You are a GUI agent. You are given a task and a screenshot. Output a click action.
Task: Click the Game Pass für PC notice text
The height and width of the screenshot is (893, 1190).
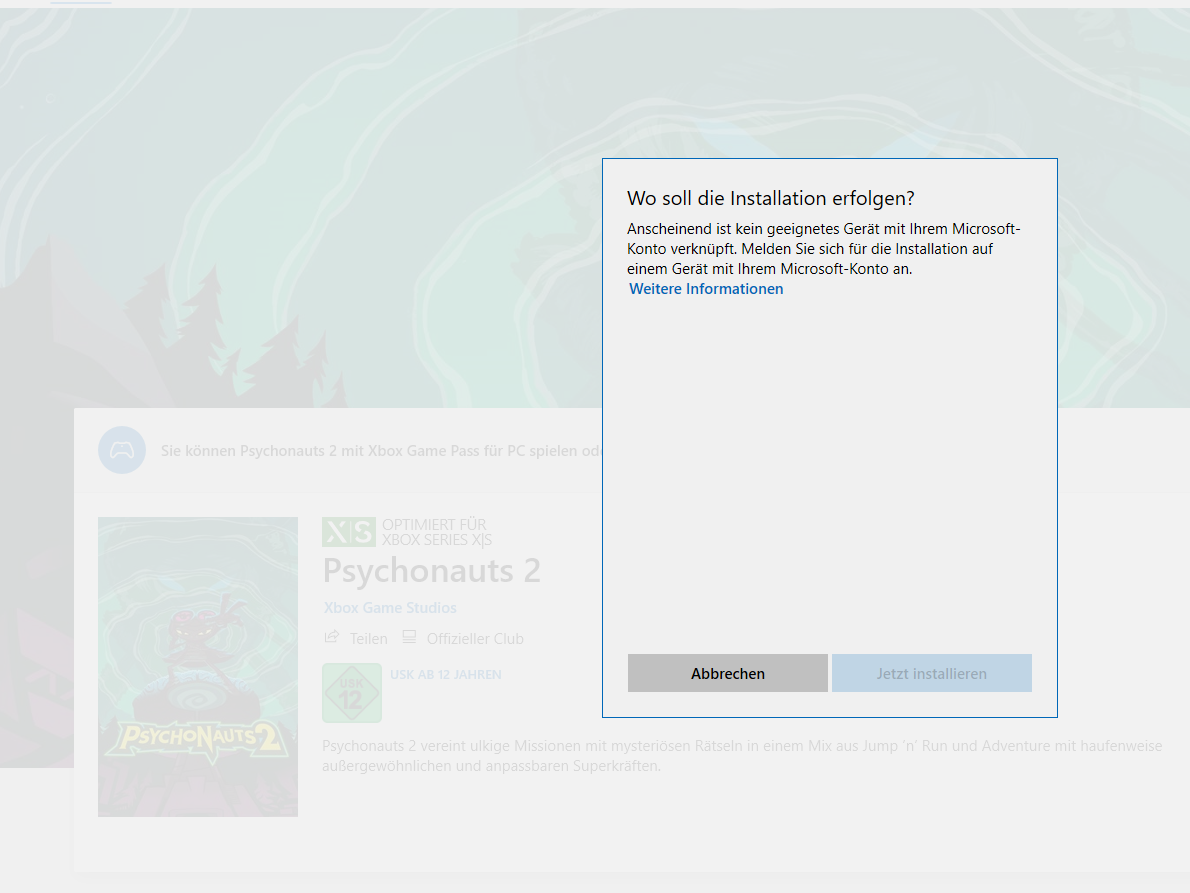coord(381,451)
